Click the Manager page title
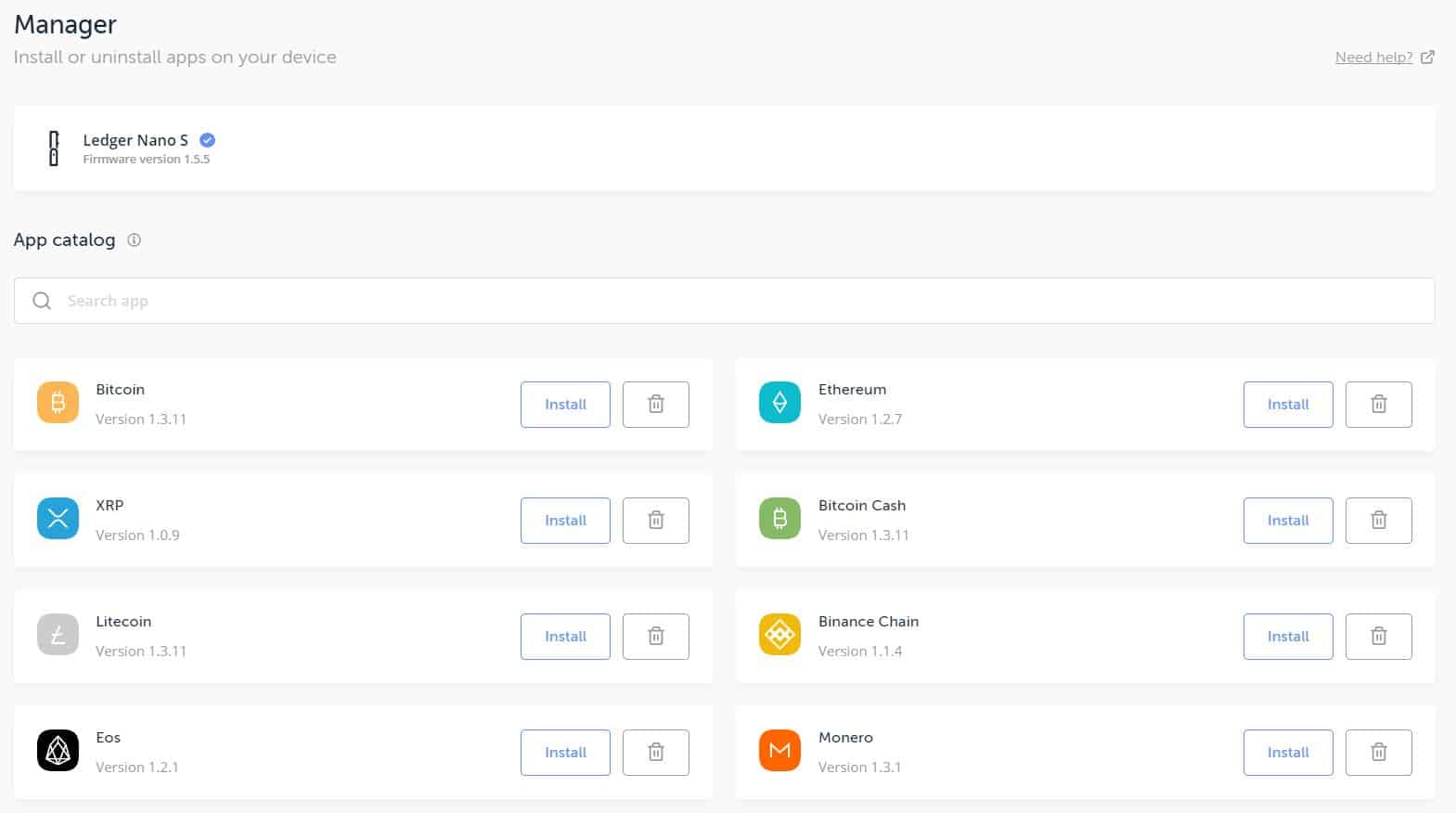The height and width of the screenshot is (813, 1456). (65, 24)
